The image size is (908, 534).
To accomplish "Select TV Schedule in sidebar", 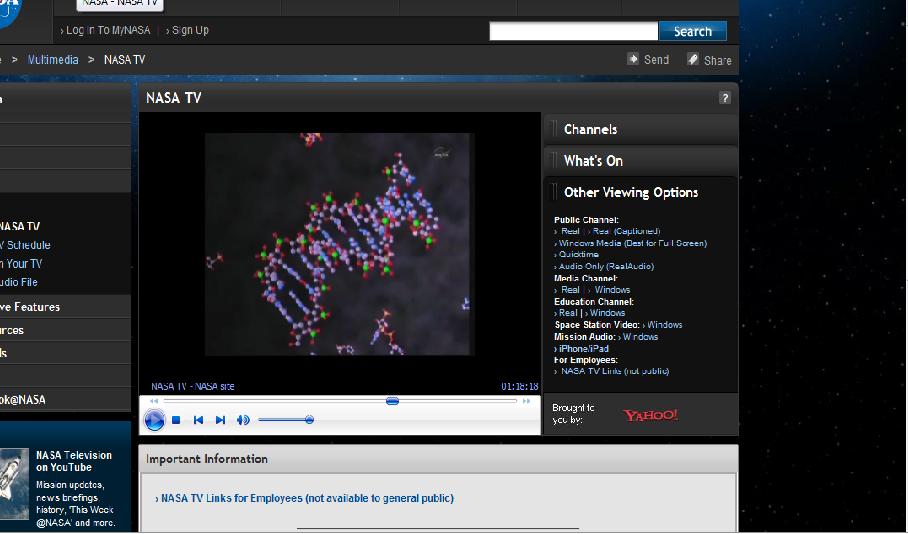I will tap(25, 245).
